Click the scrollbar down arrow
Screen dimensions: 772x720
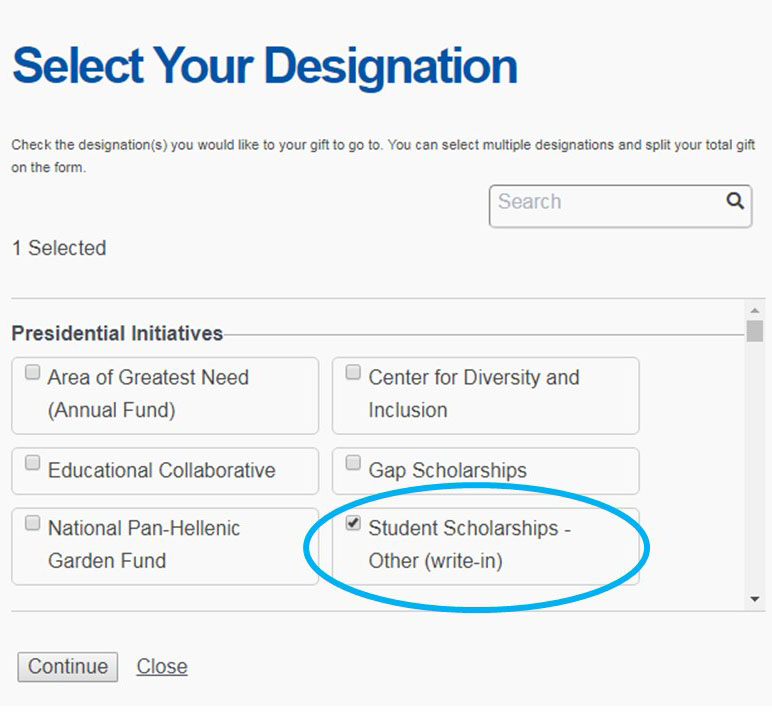pos(754,599)
